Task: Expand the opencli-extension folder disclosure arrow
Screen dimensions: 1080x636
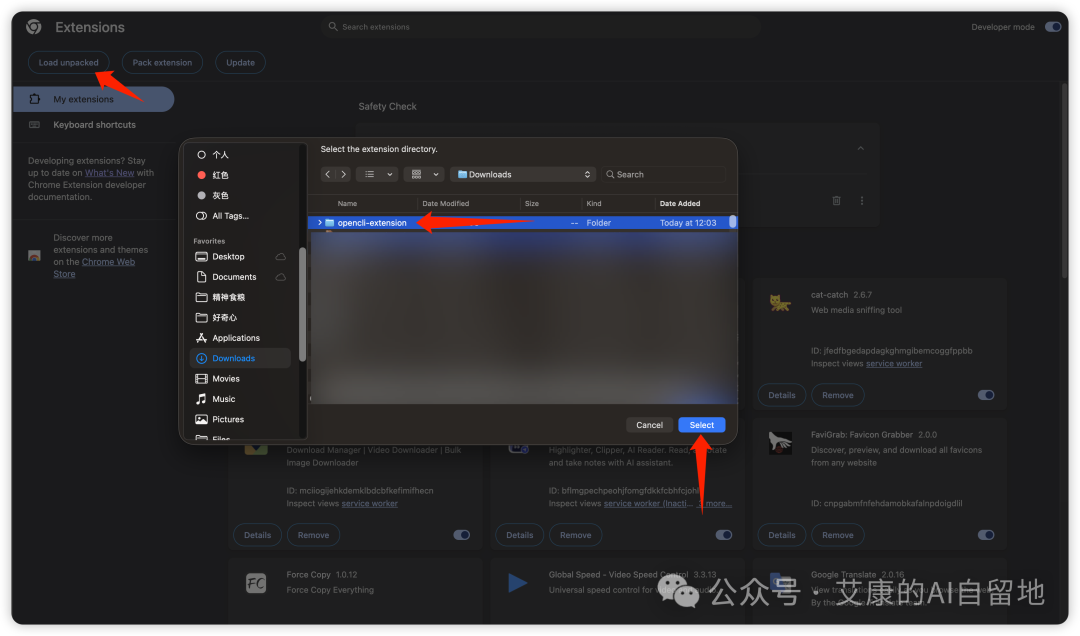Action: click(320, 223)
